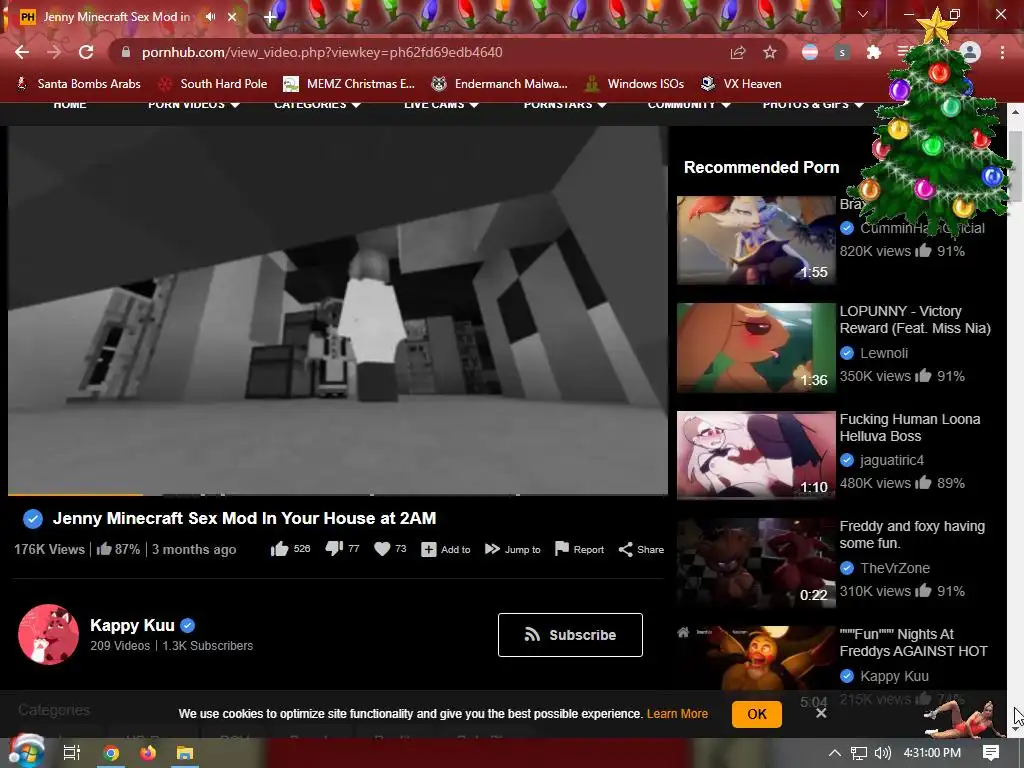Open the Windows ISOs bookmark
Image resolution: width=1024 pixels, height=768 pixels.
pos(635,84)
